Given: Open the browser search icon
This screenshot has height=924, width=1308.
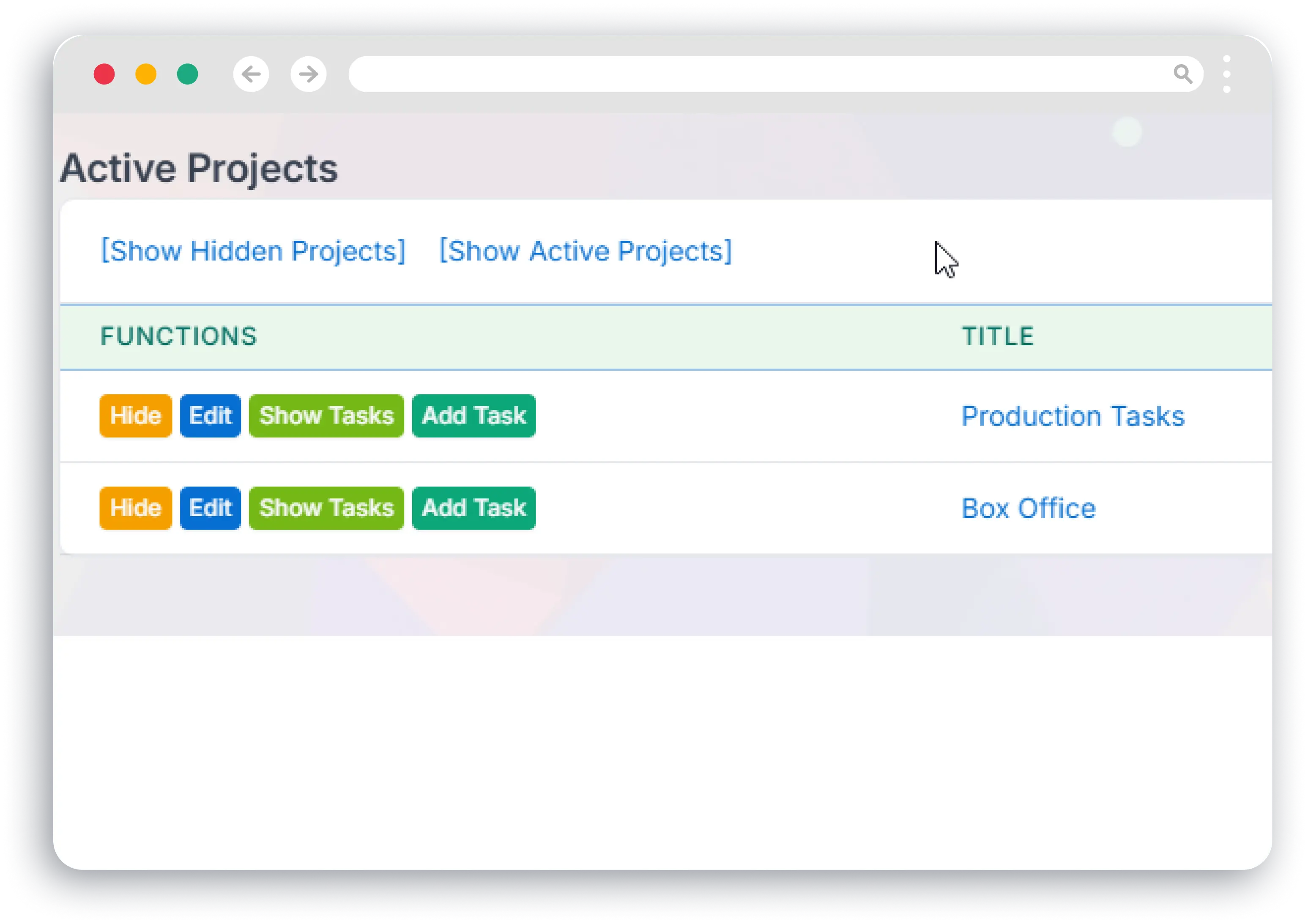Looking at the screenshot, I should click(x=1184, y=74).
